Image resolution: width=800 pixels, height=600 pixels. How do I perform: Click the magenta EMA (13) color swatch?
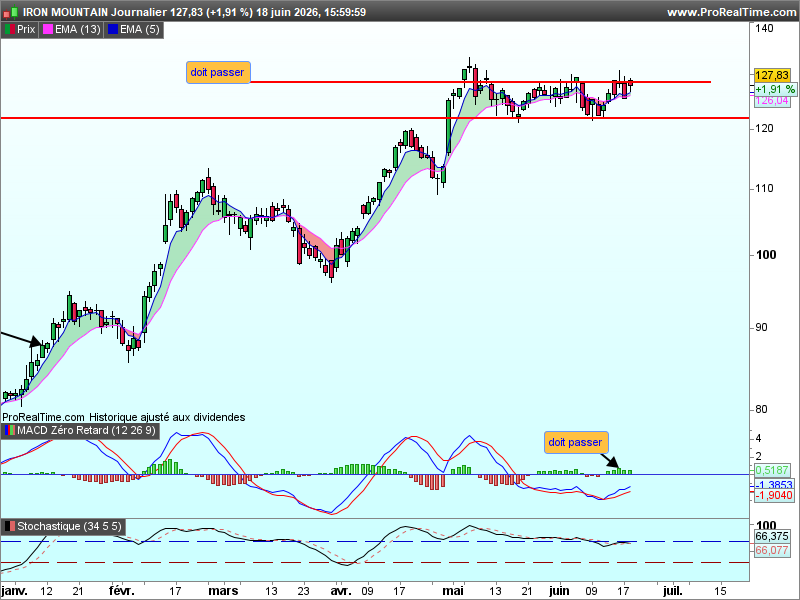(x=48, y=30)
